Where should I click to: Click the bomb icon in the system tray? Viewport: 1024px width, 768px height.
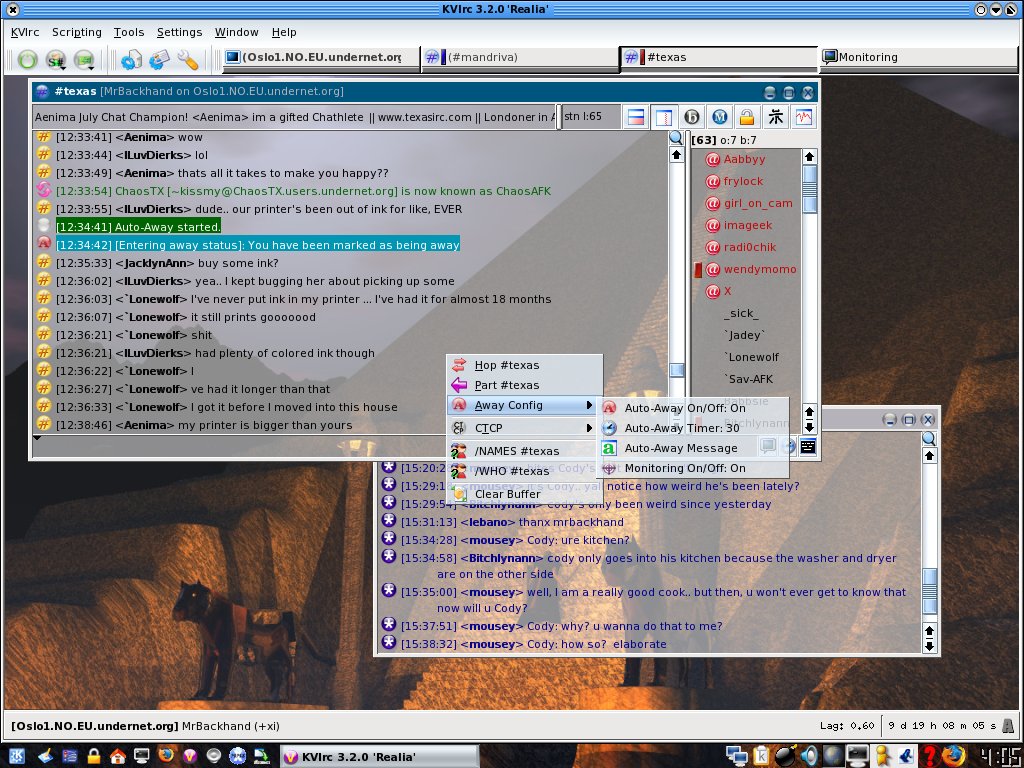[785, 756]
